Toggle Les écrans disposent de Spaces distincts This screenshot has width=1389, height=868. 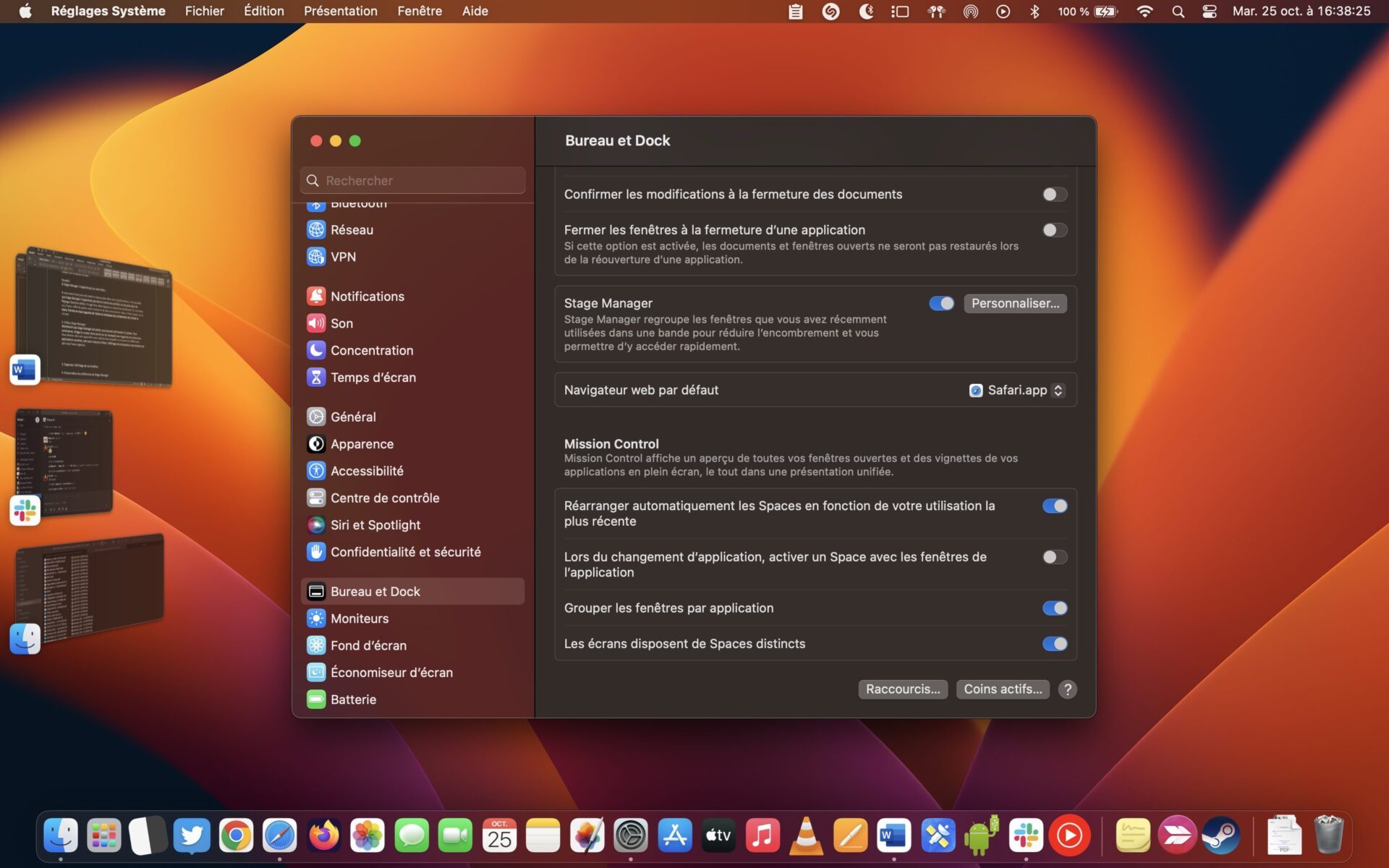click(1055, 644)
